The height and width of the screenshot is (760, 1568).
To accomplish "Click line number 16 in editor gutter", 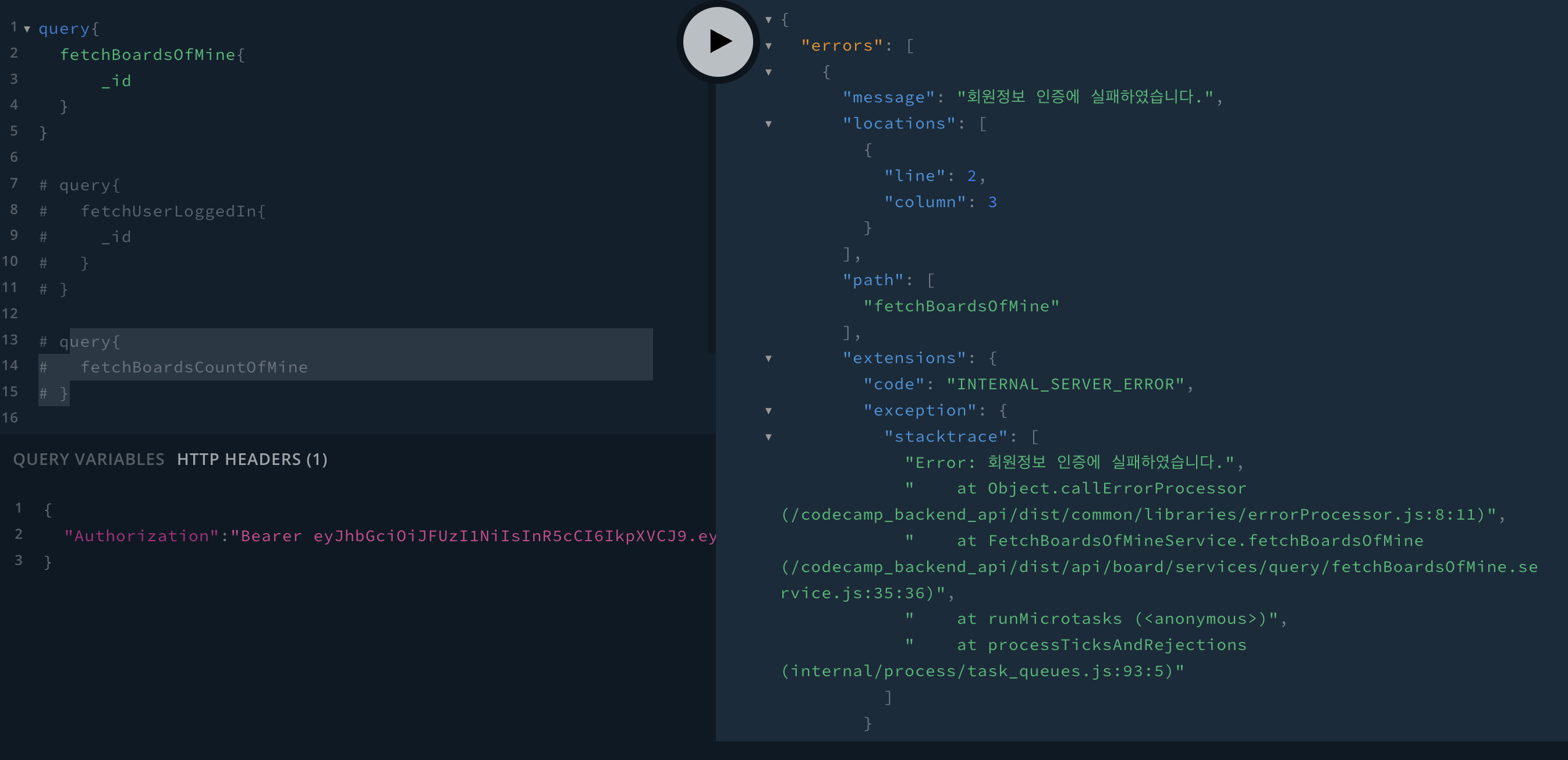I will [10, 418].
